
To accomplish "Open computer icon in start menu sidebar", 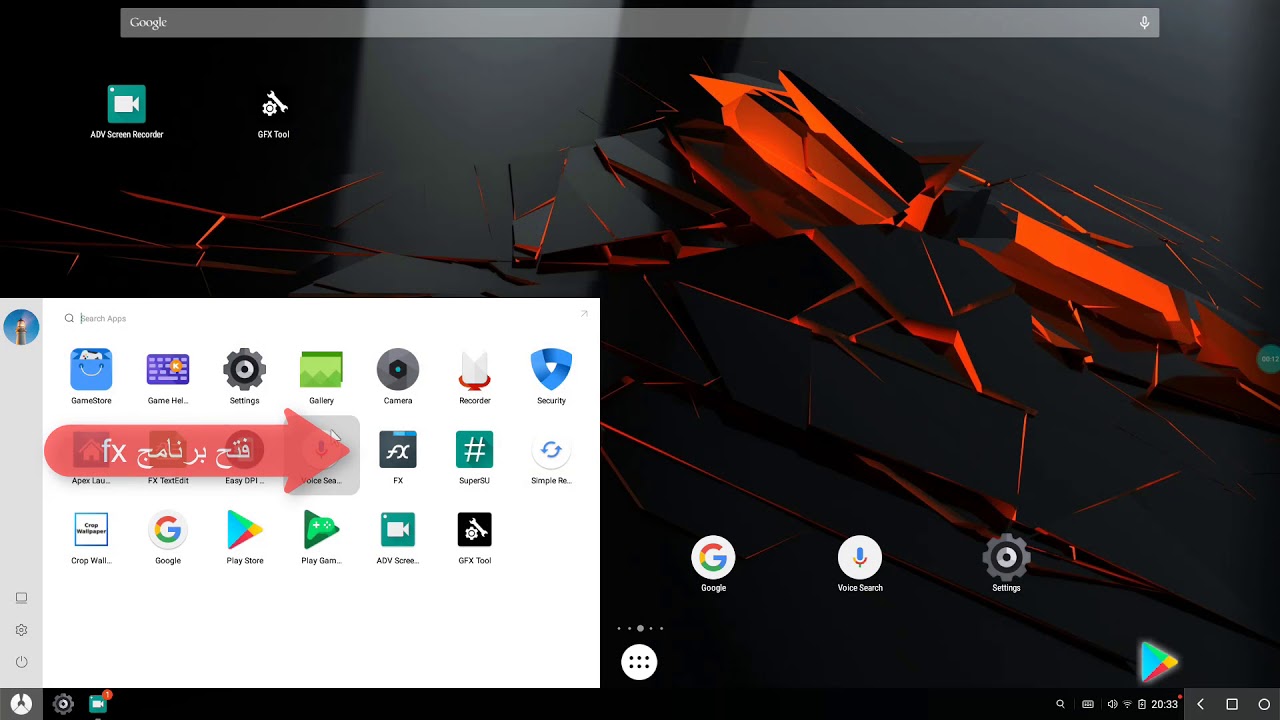I will (x=21, y=598).
